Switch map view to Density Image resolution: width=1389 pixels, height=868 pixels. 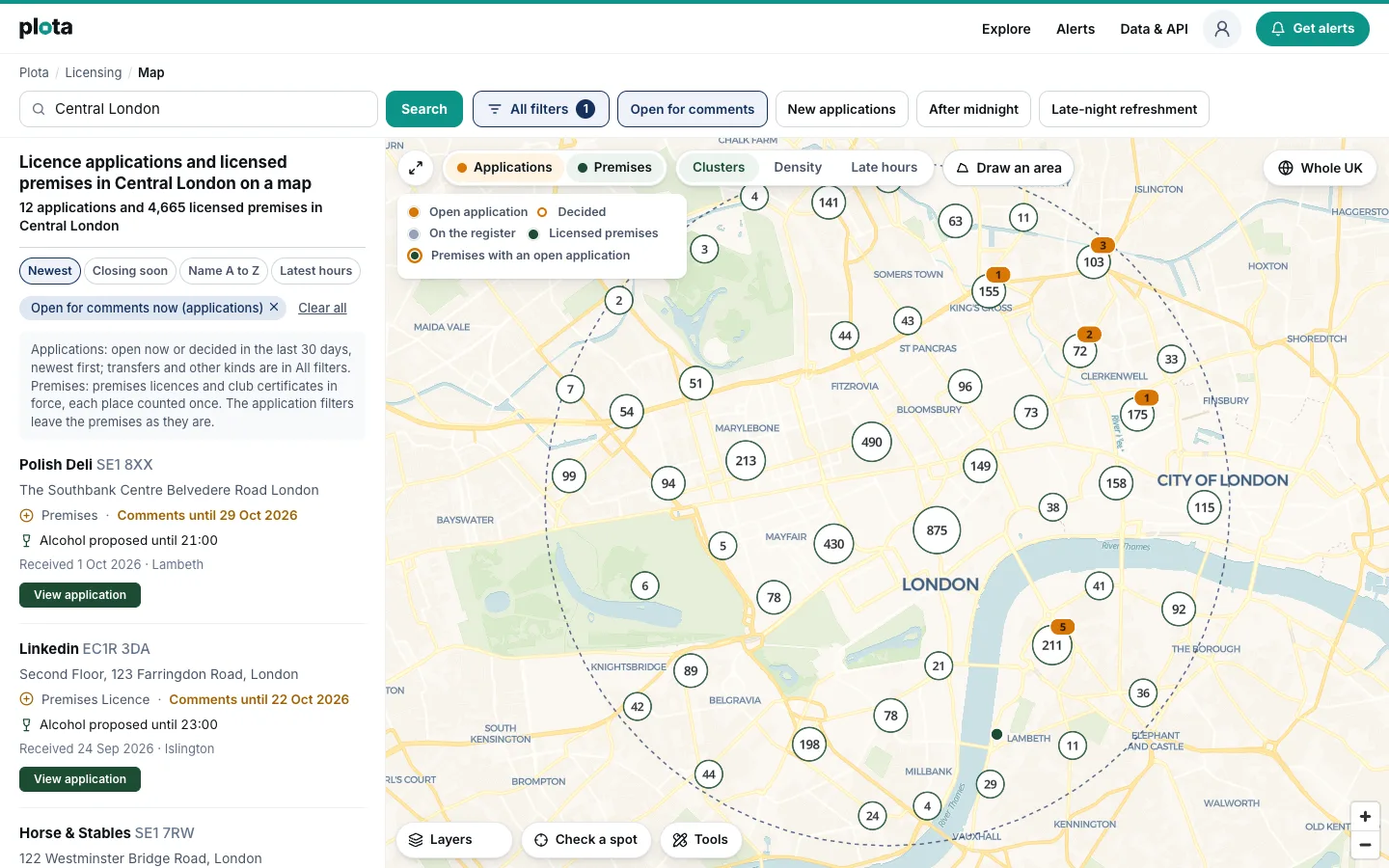(798, 168)
